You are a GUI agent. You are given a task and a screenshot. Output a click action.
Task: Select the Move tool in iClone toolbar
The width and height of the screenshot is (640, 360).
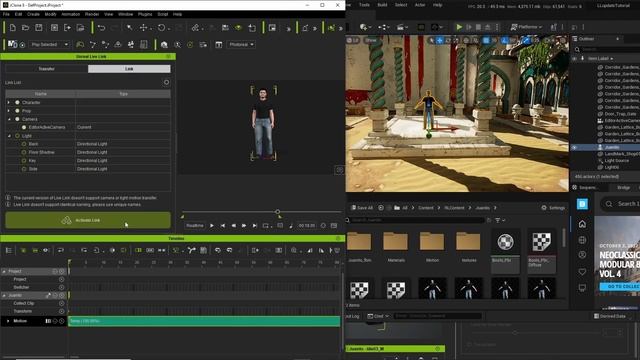pos(143,28)
